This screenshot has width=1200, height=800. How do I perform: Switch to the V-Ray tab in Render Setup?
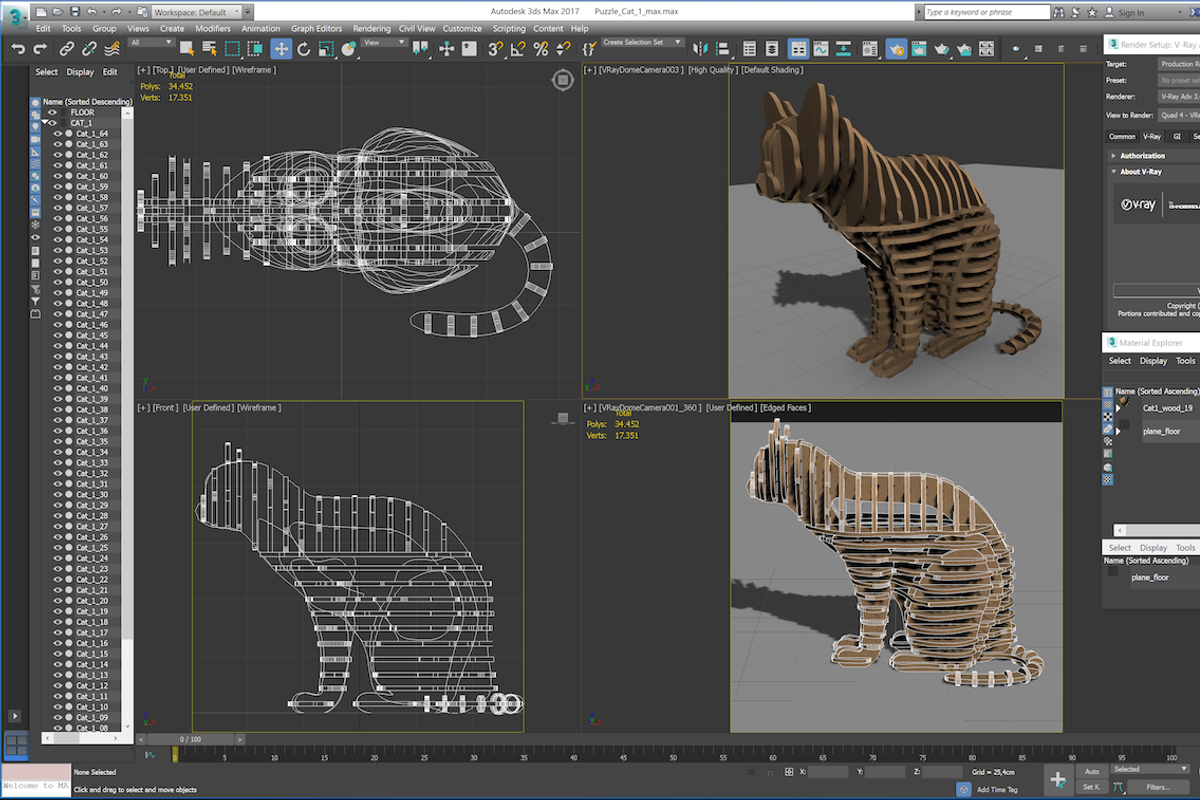coord(1152,136)
